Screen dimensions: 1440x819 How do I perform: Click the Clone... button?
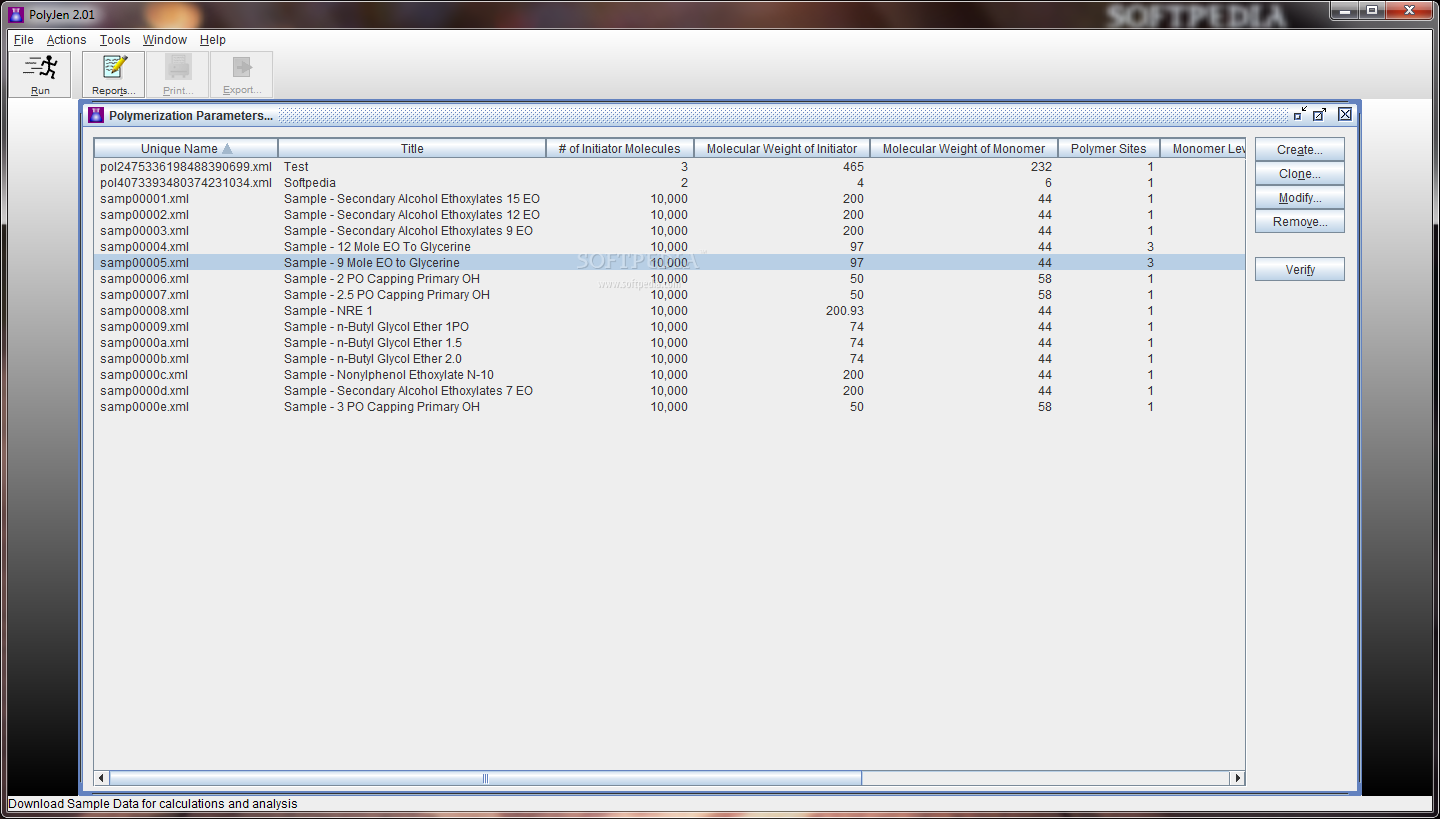pos(1300,174)
